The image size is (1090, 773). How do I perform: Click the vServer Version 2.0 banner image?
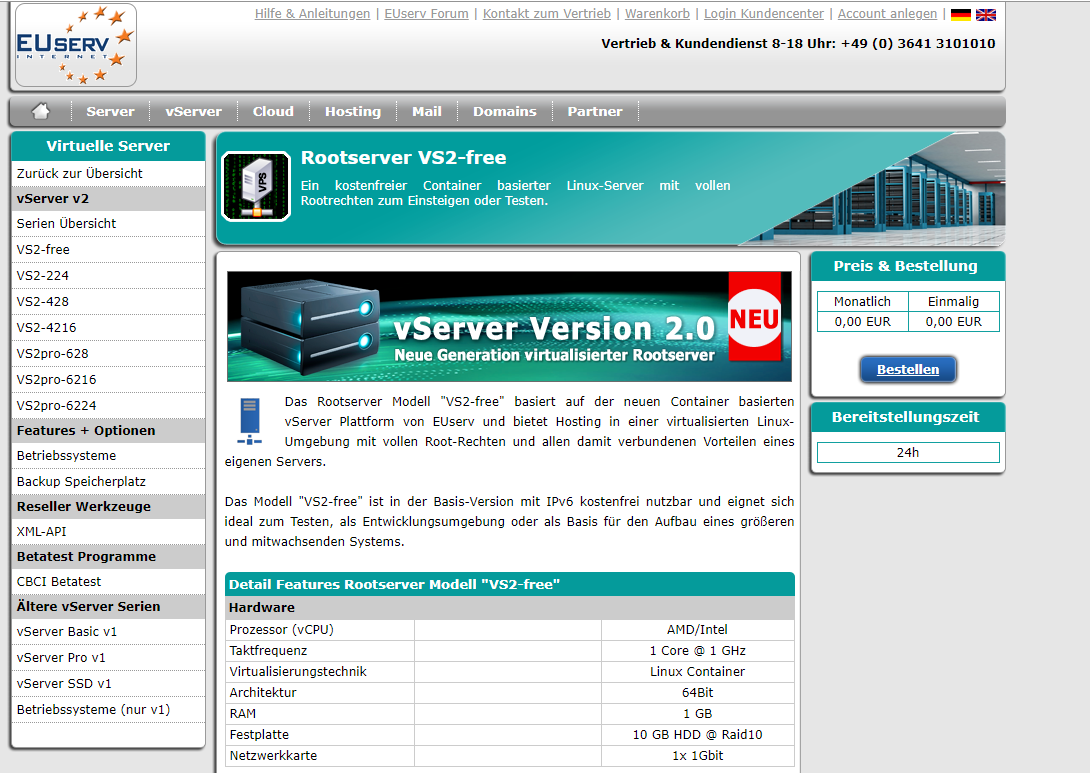pyautogui.click(x=510, y=326)
